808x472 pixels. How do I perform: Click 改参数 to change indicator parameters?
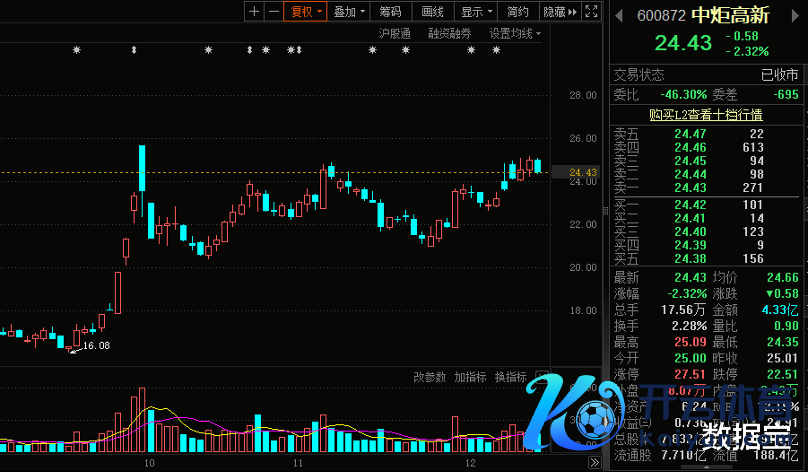coord(429,377)
